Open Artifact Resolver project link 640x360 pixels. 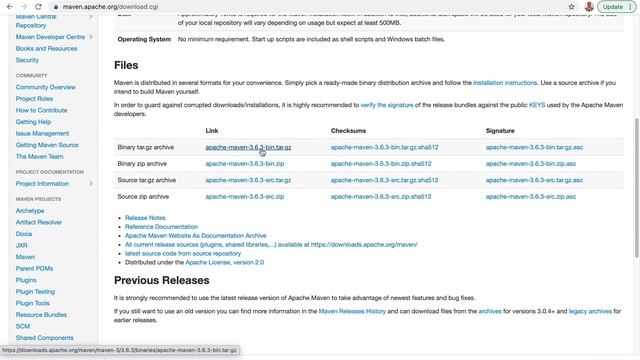coord(39,222)
